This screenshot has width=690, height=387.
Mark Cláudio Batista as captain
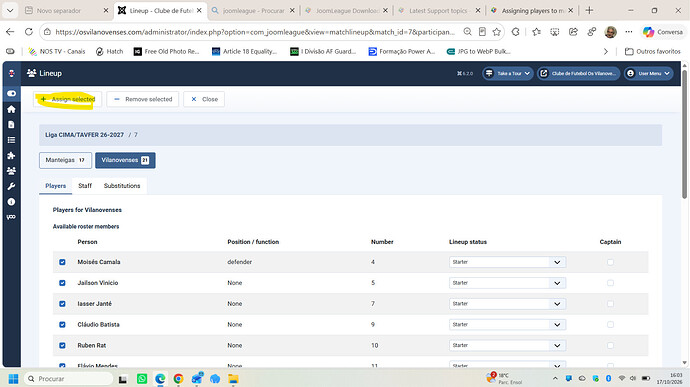610,324
